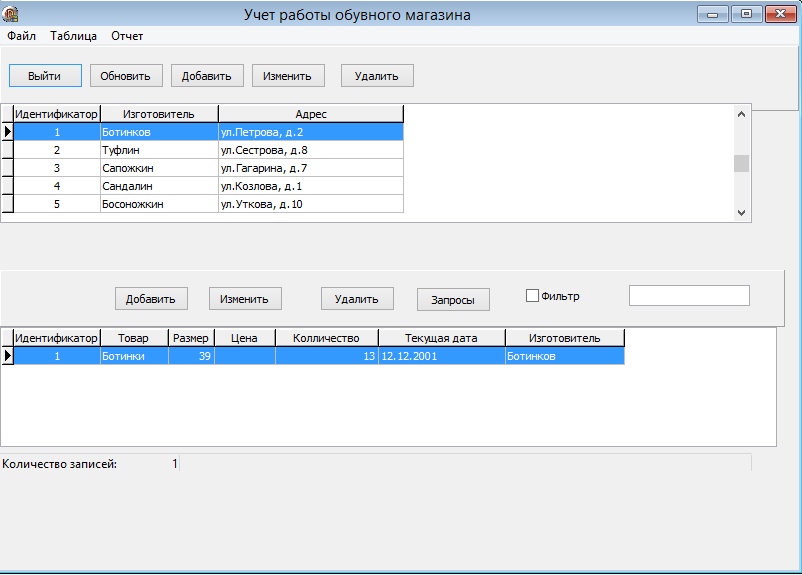The image size is (802, 575).
Task: Click the scroll down arrow of manufacturers table
Action: pos(741,213)
